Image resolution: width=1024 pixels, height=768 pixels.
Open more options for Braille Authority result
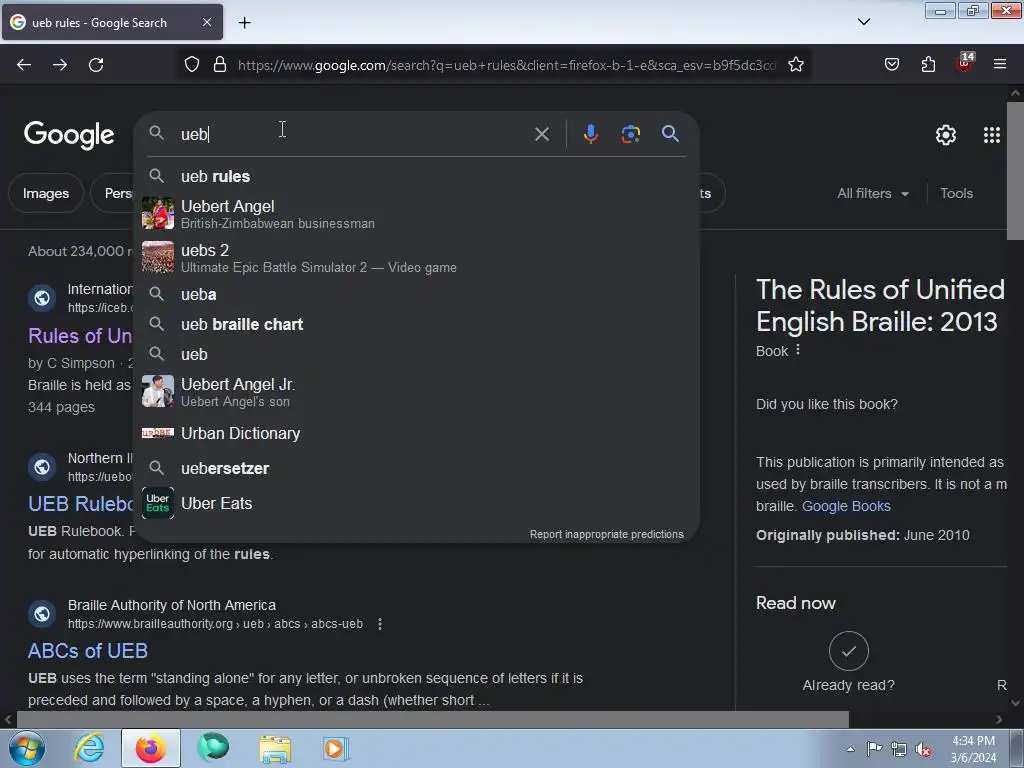coord(379,624)
